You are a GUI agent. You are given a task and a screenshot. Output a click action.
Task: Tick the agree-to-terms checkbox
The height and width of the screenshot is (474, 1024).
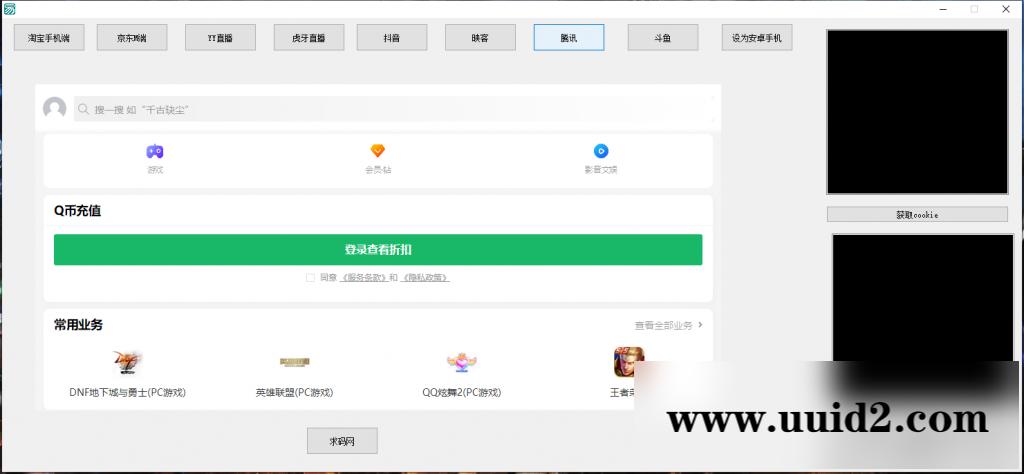[310, 277]
